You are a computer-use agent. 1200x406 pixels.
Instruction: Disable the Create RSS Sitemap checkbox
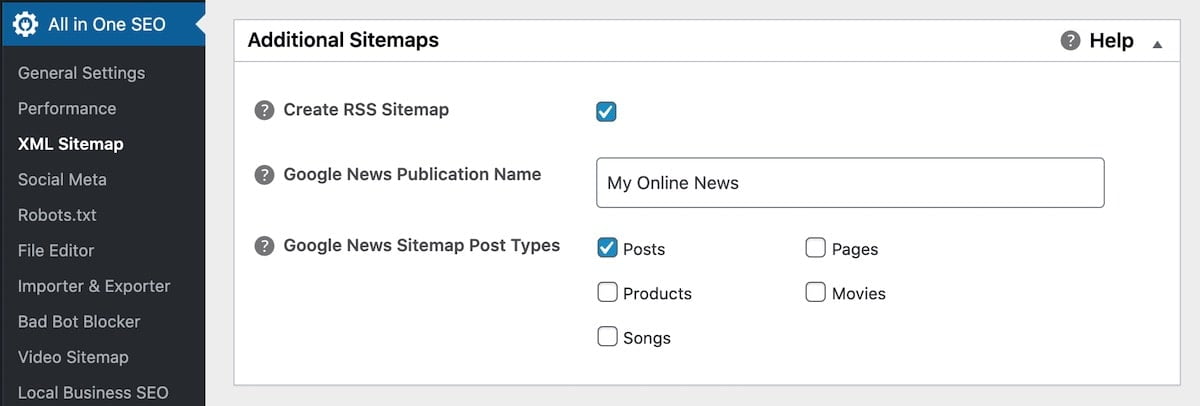coord(606,111)
